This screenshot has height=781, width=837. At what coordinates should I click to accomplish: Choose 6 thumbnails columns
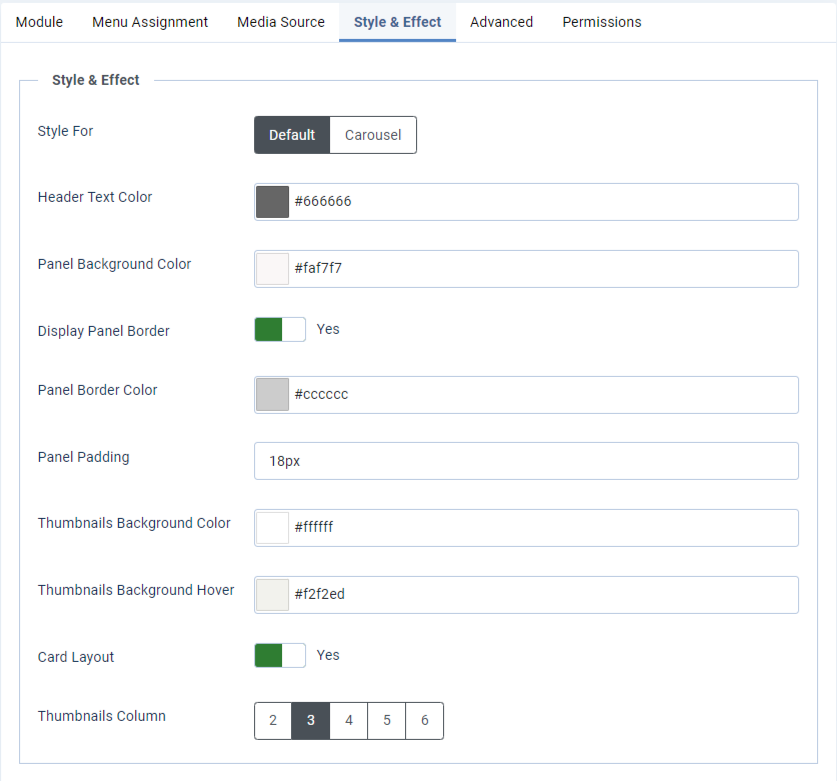click(x=425, y=721)
